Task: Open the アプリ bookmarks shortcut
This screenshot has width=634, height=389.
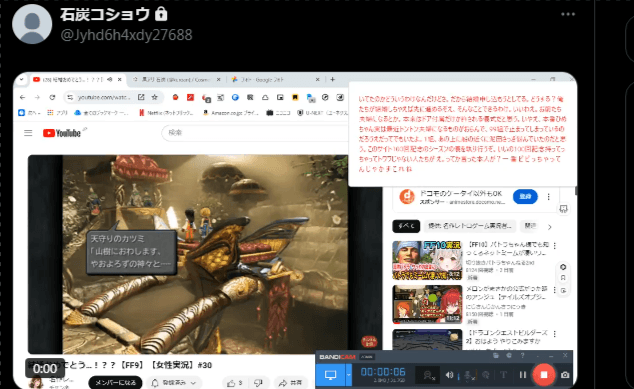Action: (x=57, y=113)
